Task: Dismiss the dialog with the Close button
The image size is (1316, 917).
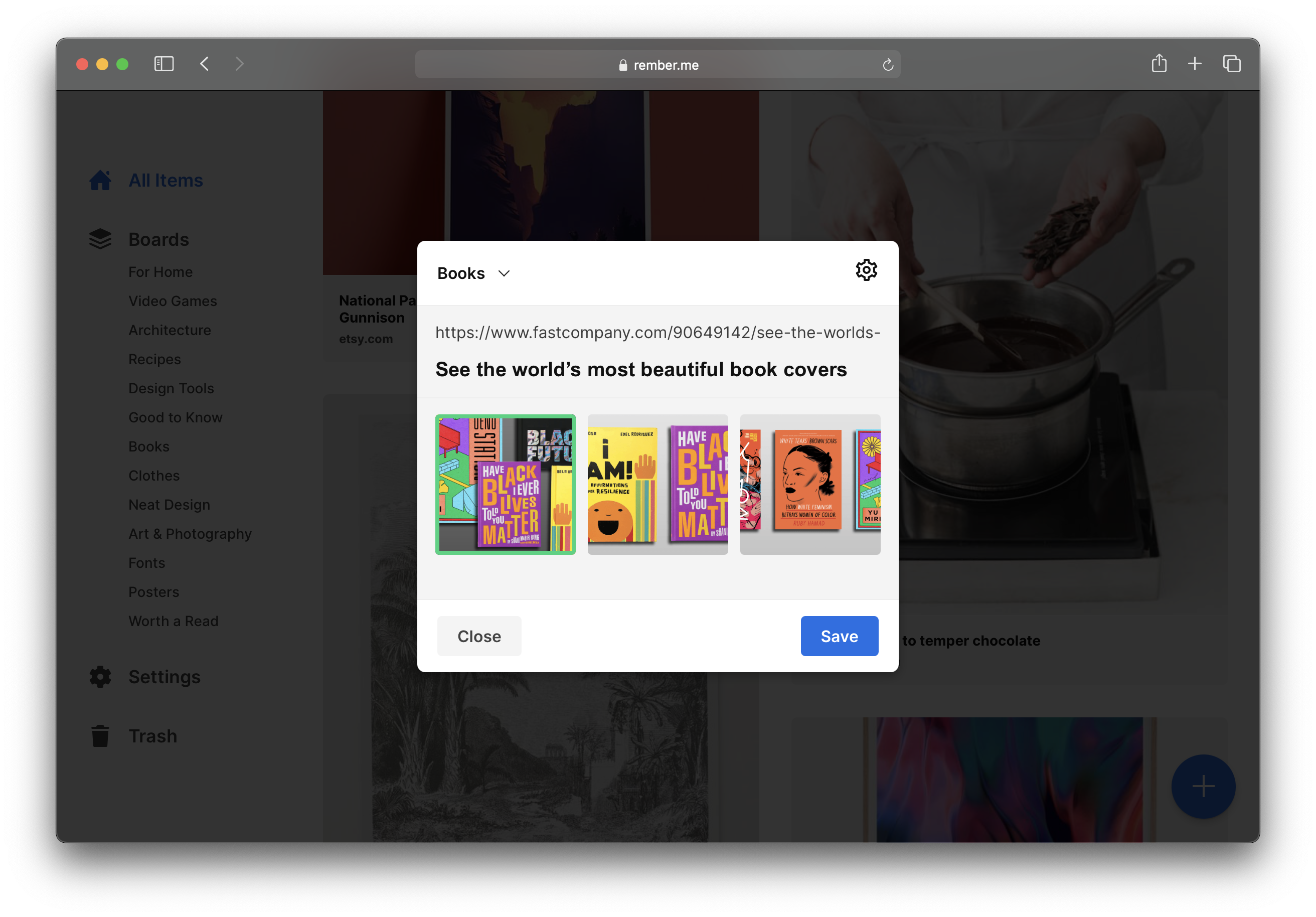Action: [x=479, y=636]
